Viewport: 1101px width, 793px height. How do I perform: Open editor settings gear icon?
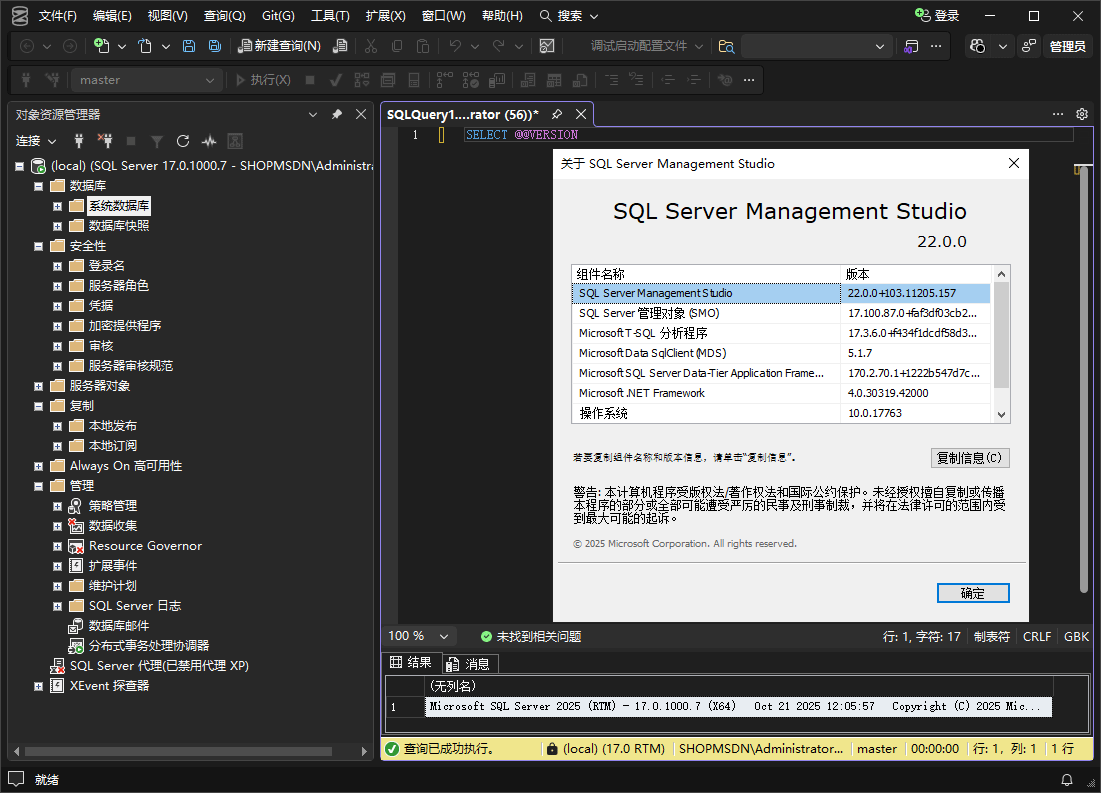[x=1081, y=114]
